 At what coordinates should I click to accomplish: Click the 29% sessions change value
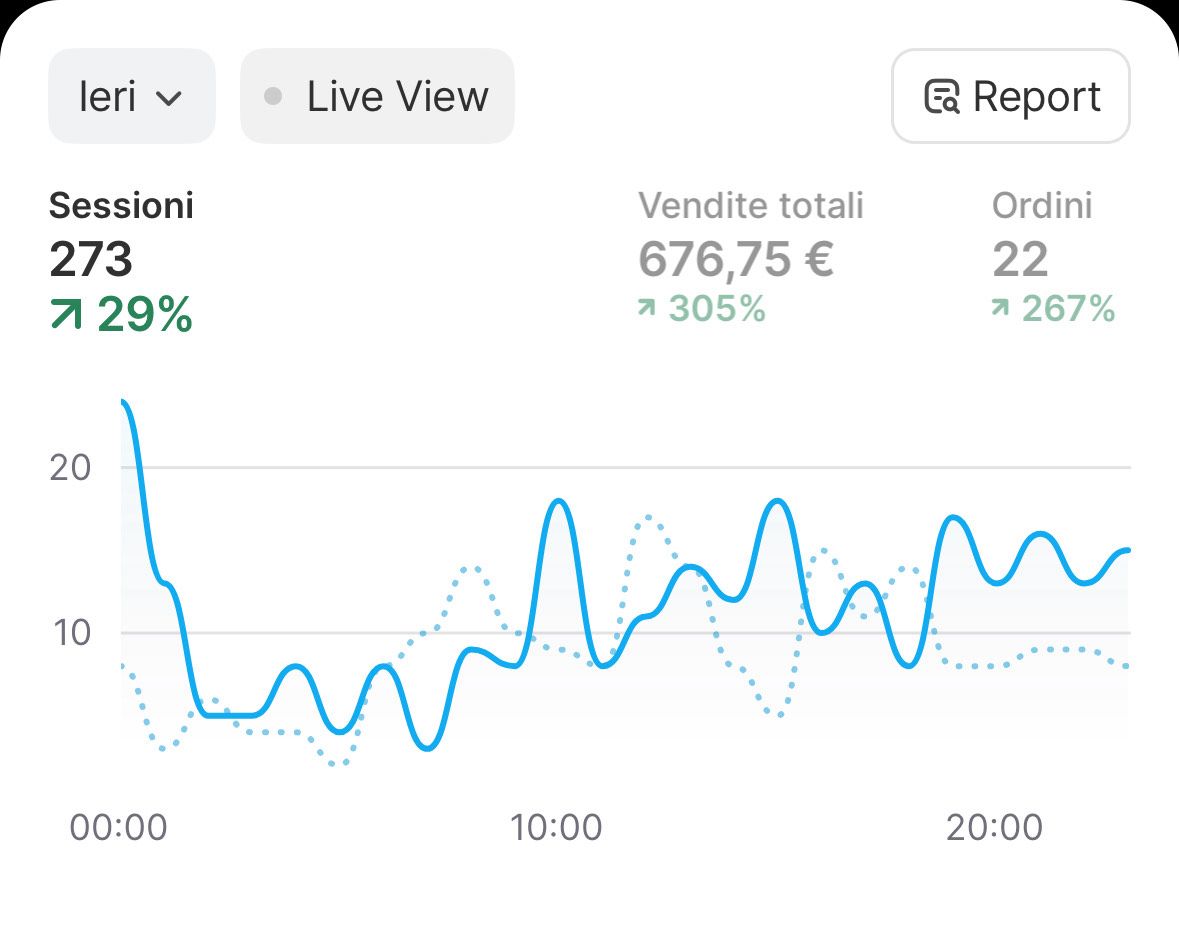point(144,315)
